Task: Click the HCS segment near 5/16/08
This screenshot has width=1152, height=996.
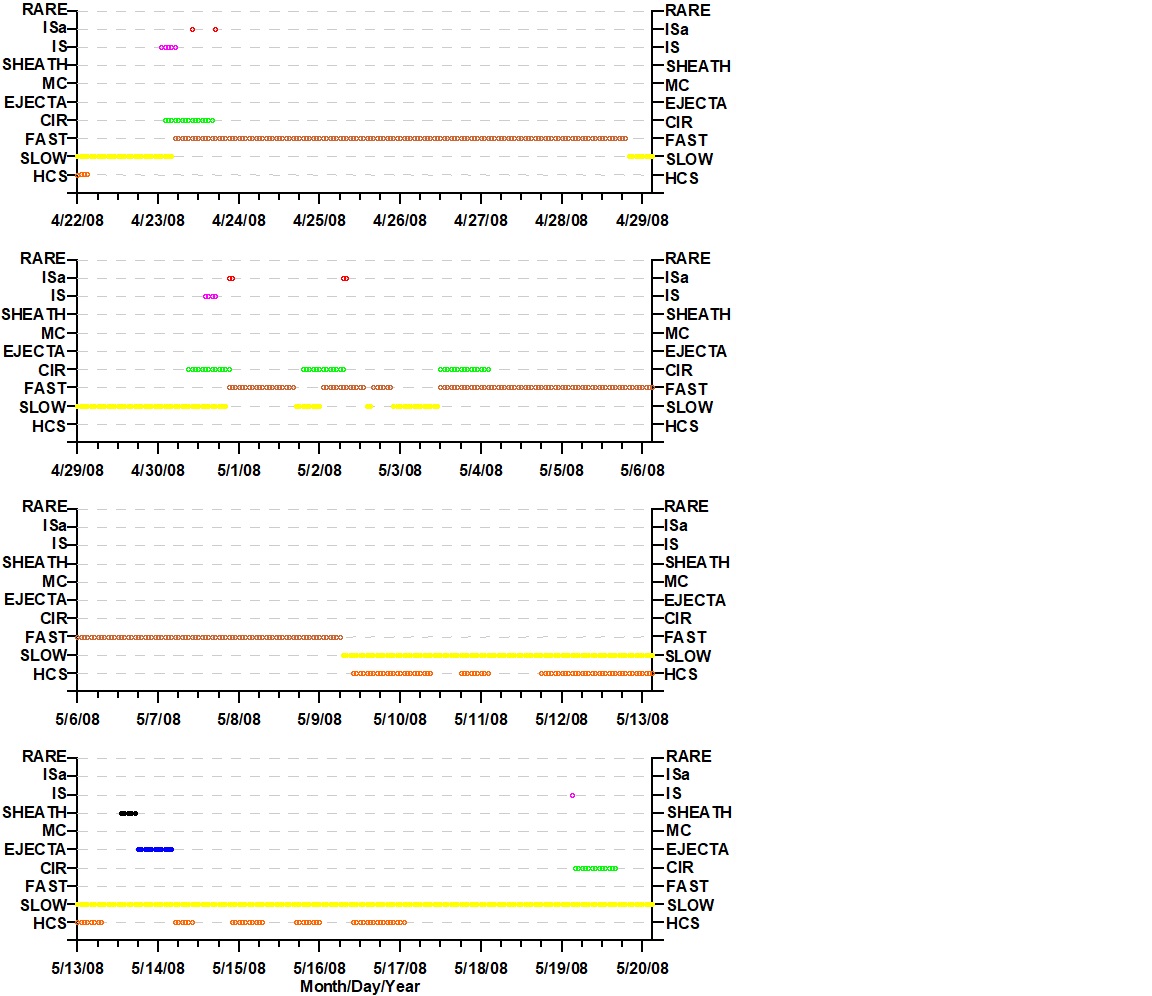Action: click(308, 922)
